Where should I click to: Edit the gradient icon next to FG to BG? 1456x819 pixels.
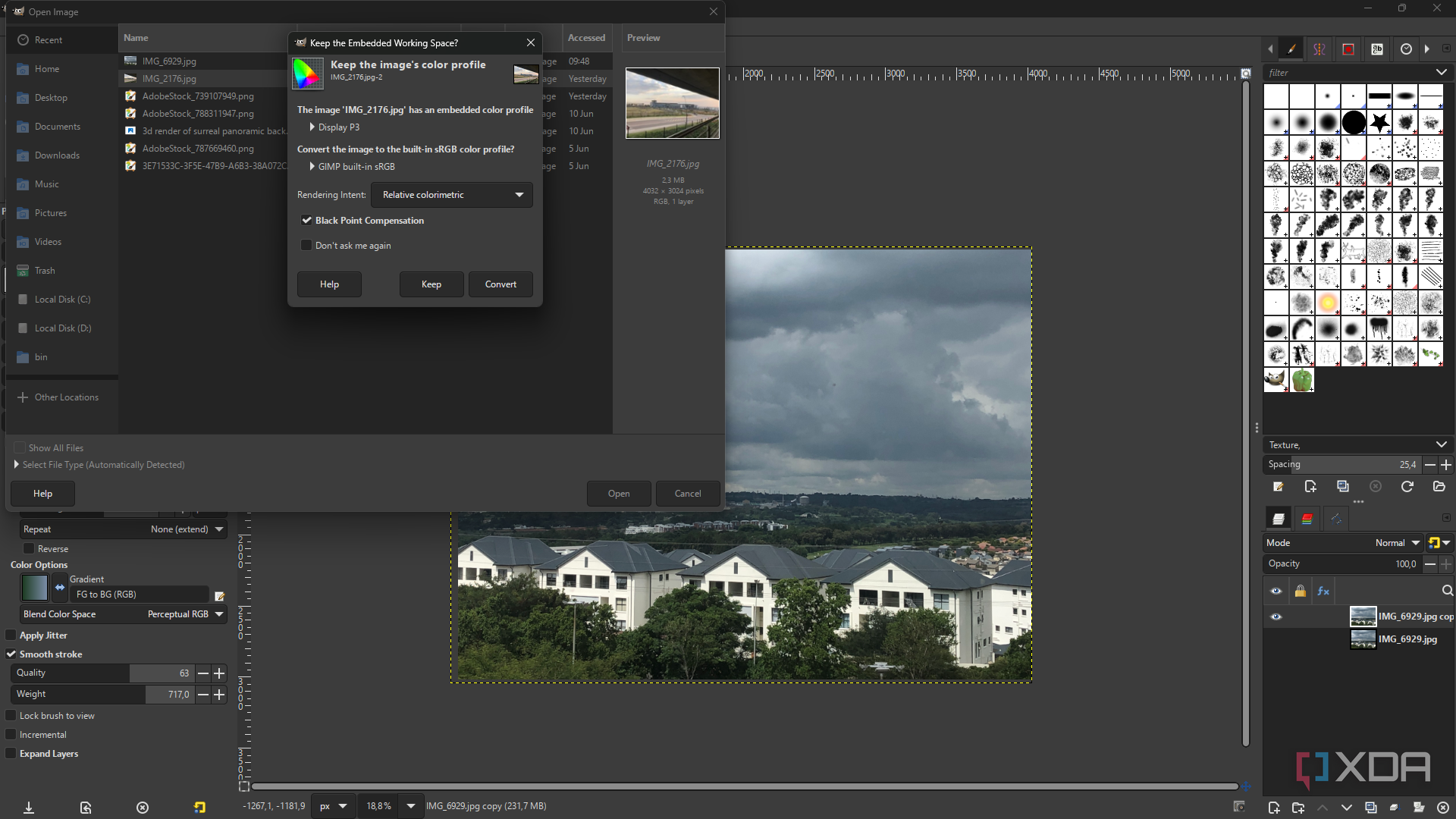(x=220, y=596)
